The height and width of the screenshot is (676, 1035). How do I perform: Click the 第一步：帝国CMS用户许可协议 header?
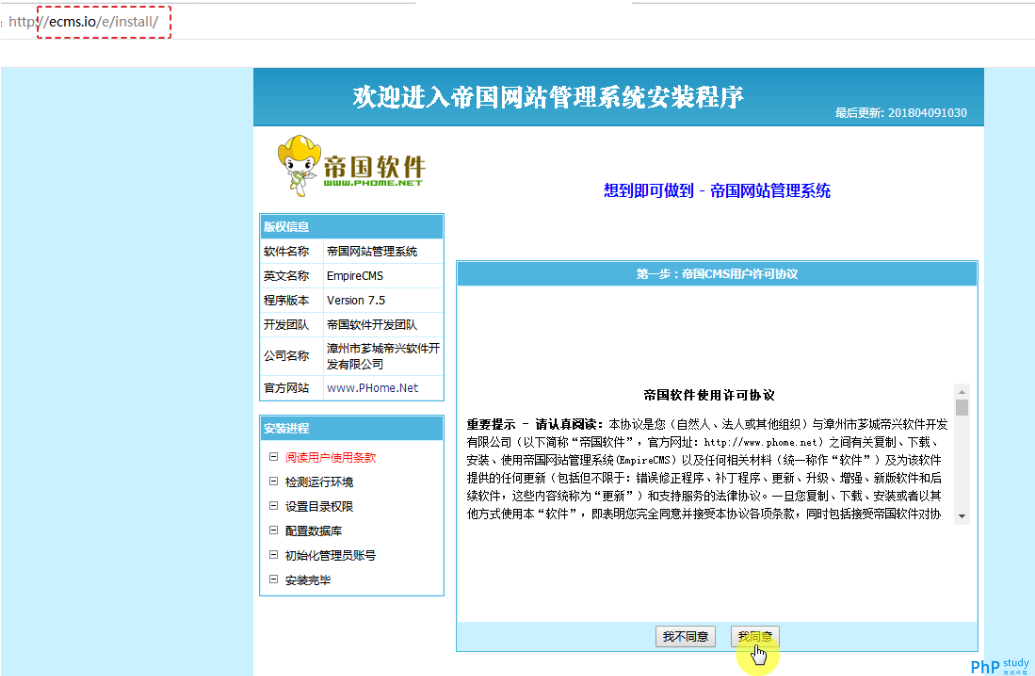point(717,274)
